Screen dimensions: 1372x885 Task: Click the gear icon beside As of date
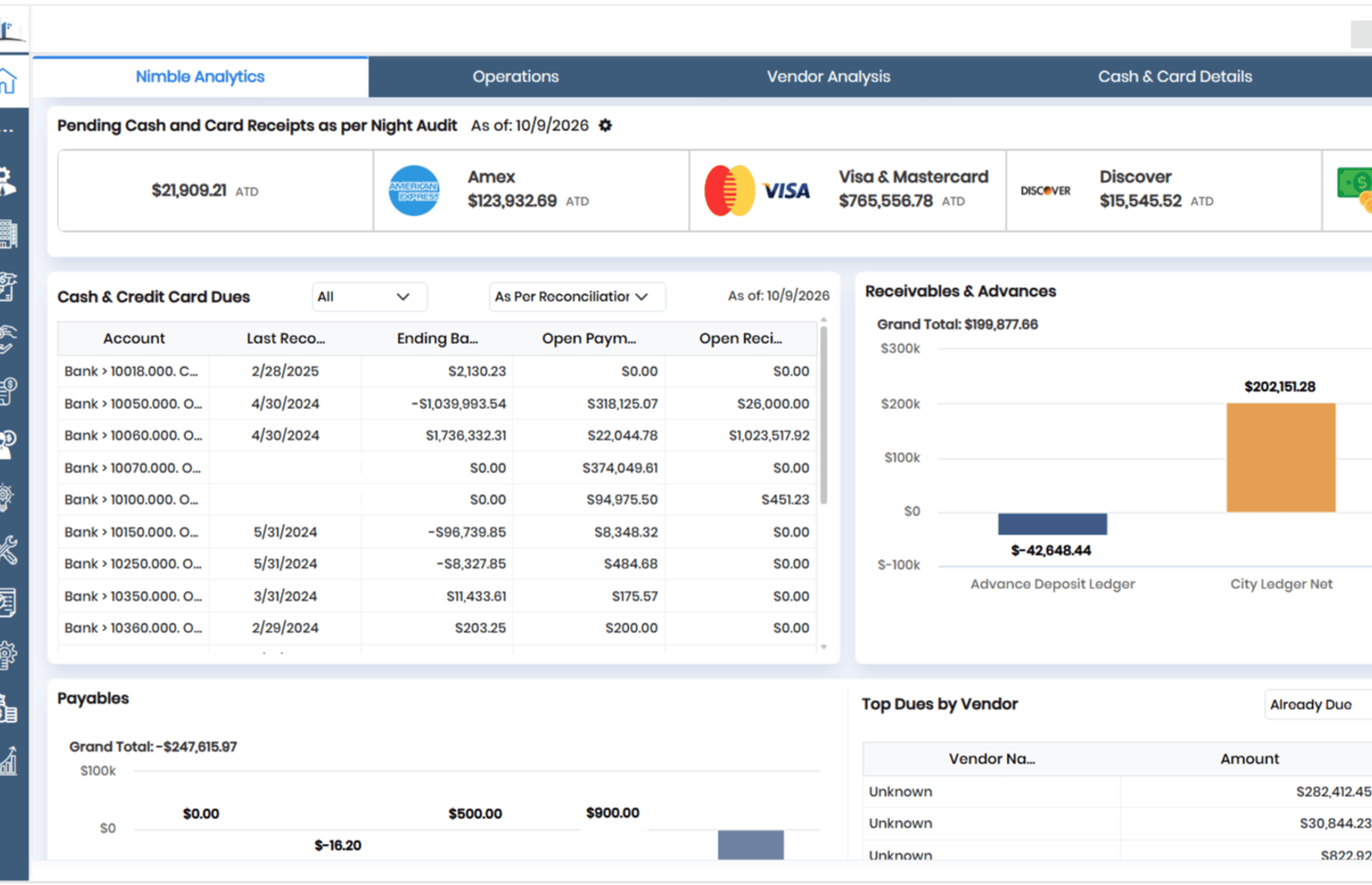[x=605, y=125]
